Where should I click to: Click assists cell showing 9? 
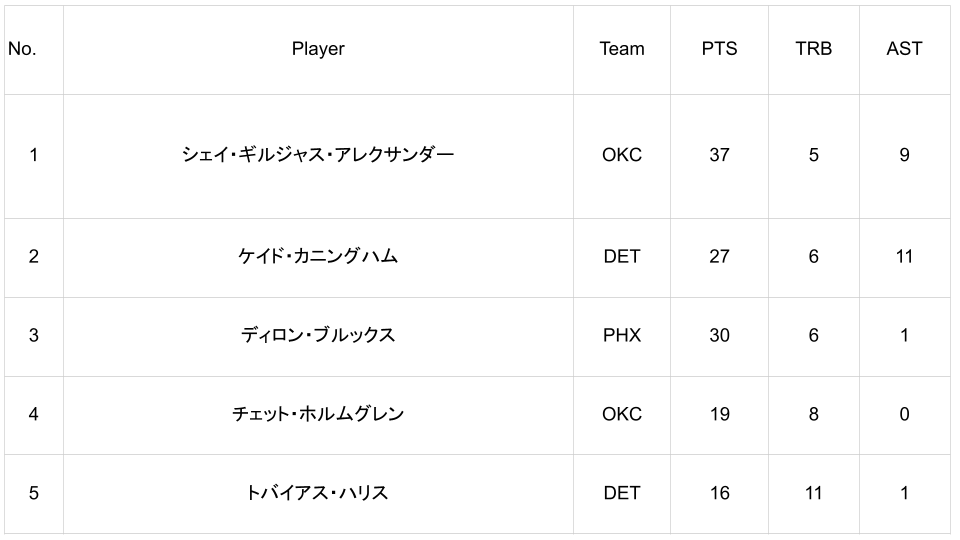point(904,155)
